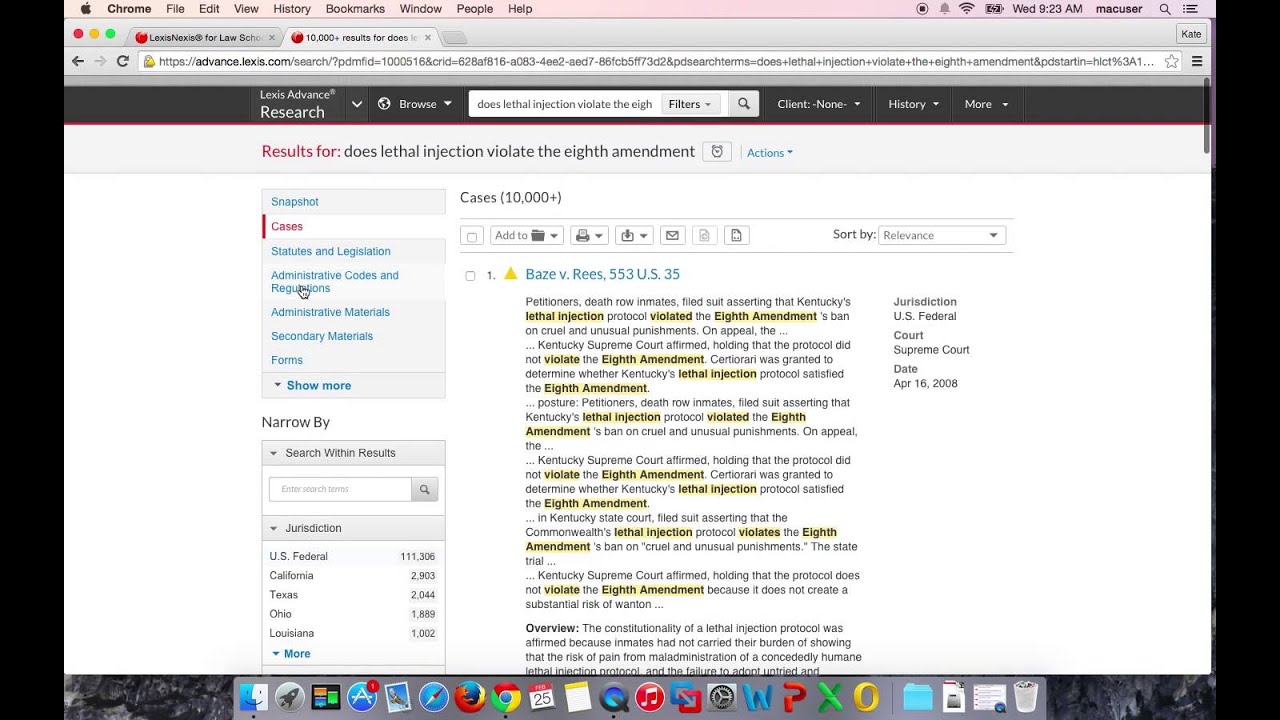Open Administrative Materials category
1280x720 pixels.
pyautogui.click(x=330, y=312)
